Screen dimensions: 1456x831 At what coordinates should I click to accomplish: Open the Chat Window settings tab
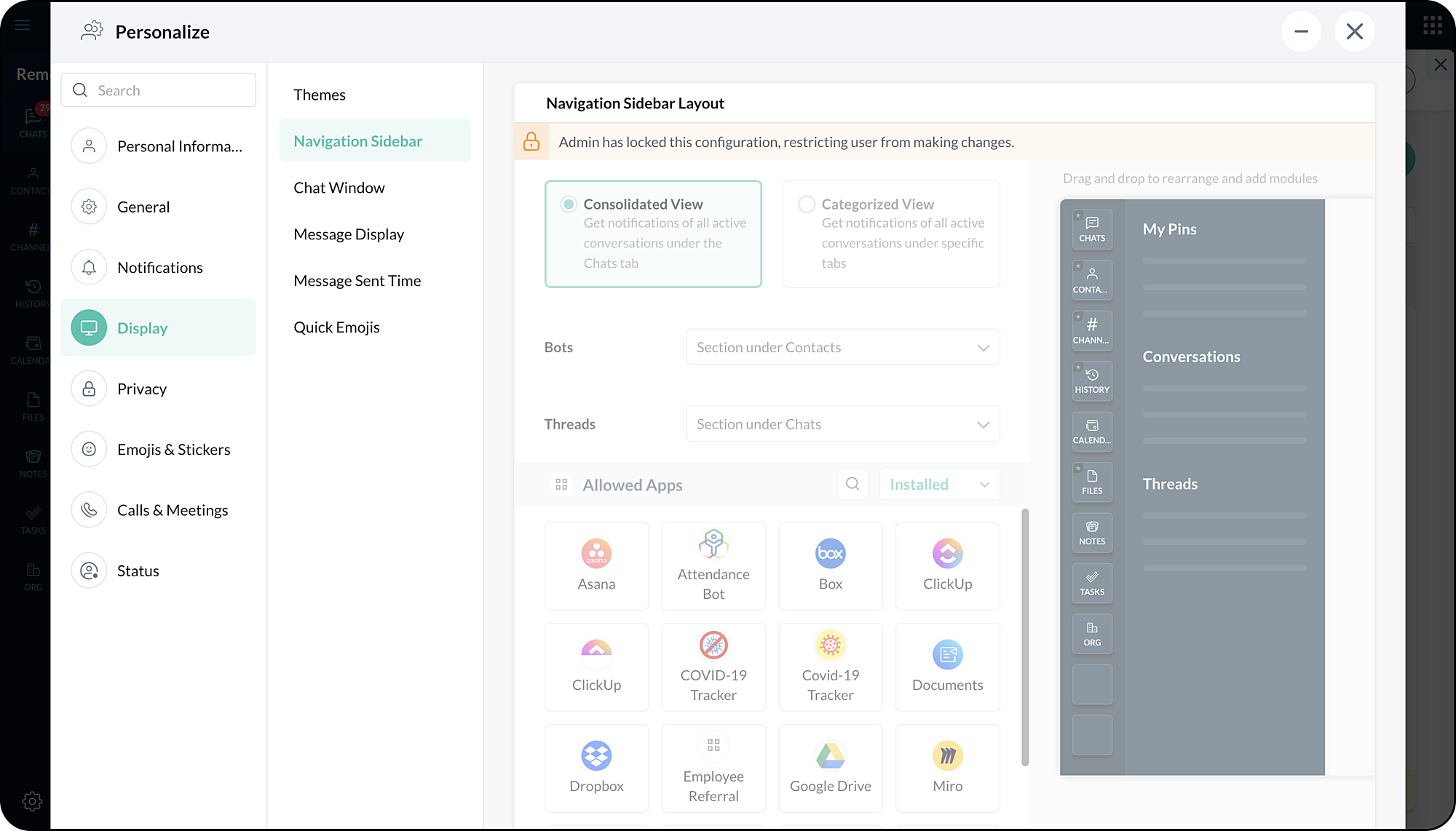click(339, 188)
